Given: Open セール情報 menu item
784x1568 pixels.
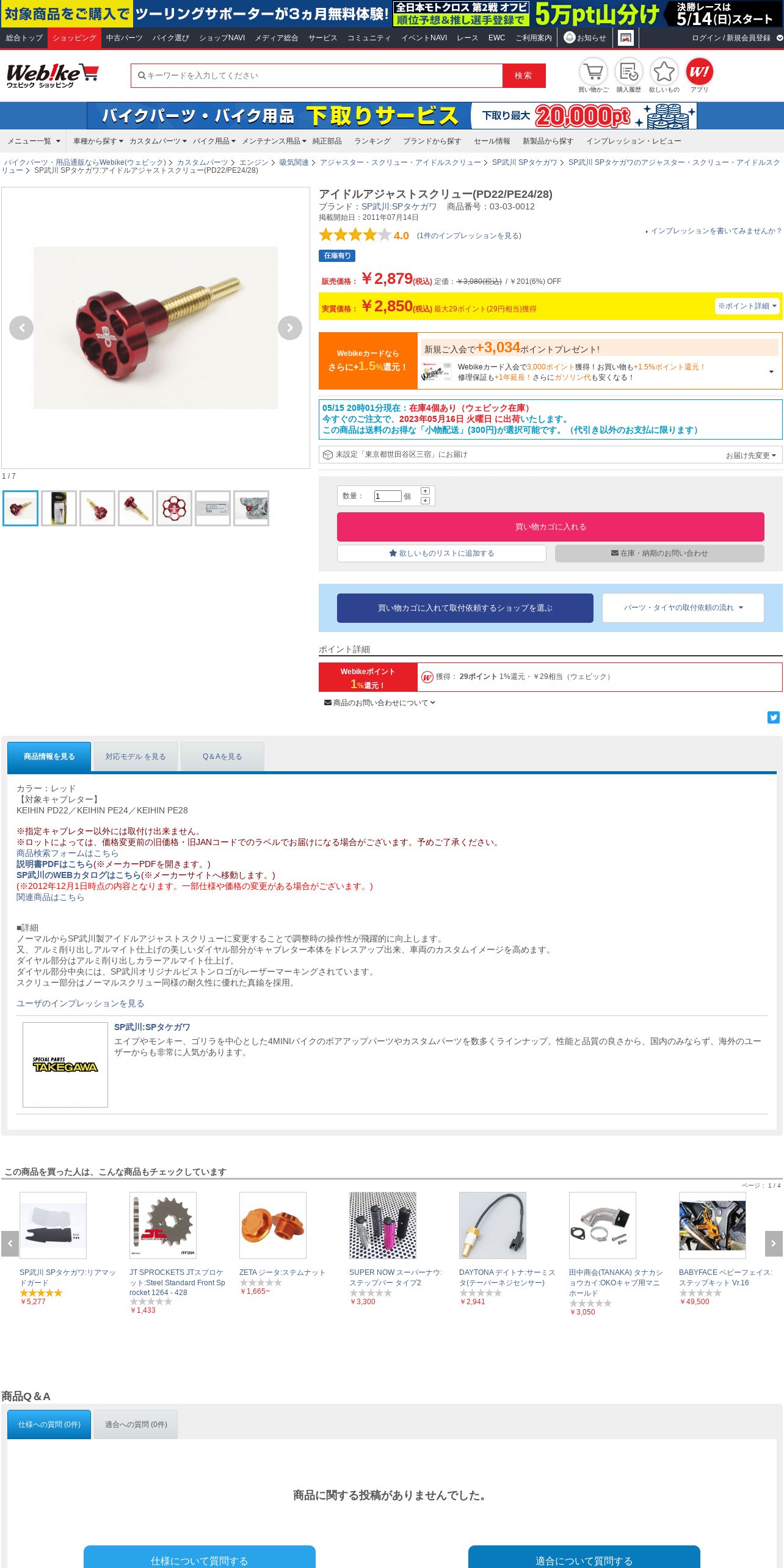Looking at the screenshot, I should pyautogui.click(x=492, y=141).
